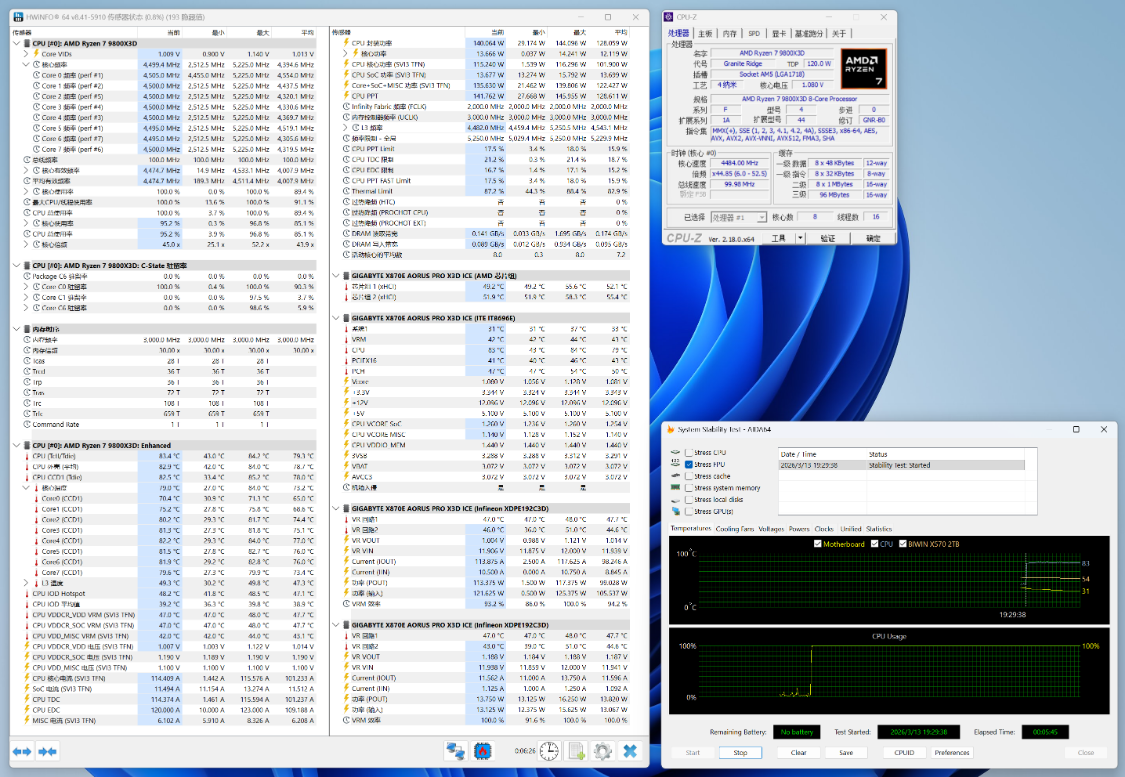The width and height of the screenshot is (1125, 777).
Task: Click the red flame chip icon in HWiNFO toolbar
Action: [482, 751]
